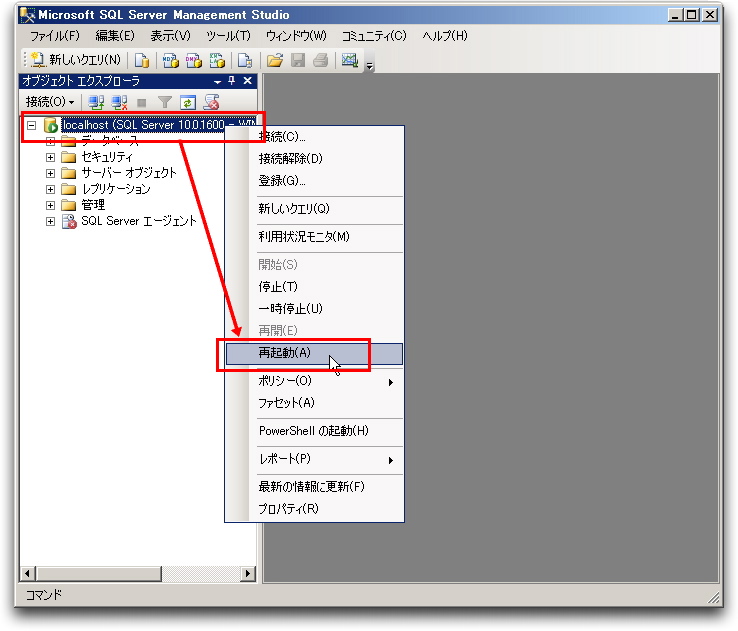Image resolution: width=738 pixels, height=631 pixels.
Task: Open a new DMX query
Action: click(x=194, y=60)
